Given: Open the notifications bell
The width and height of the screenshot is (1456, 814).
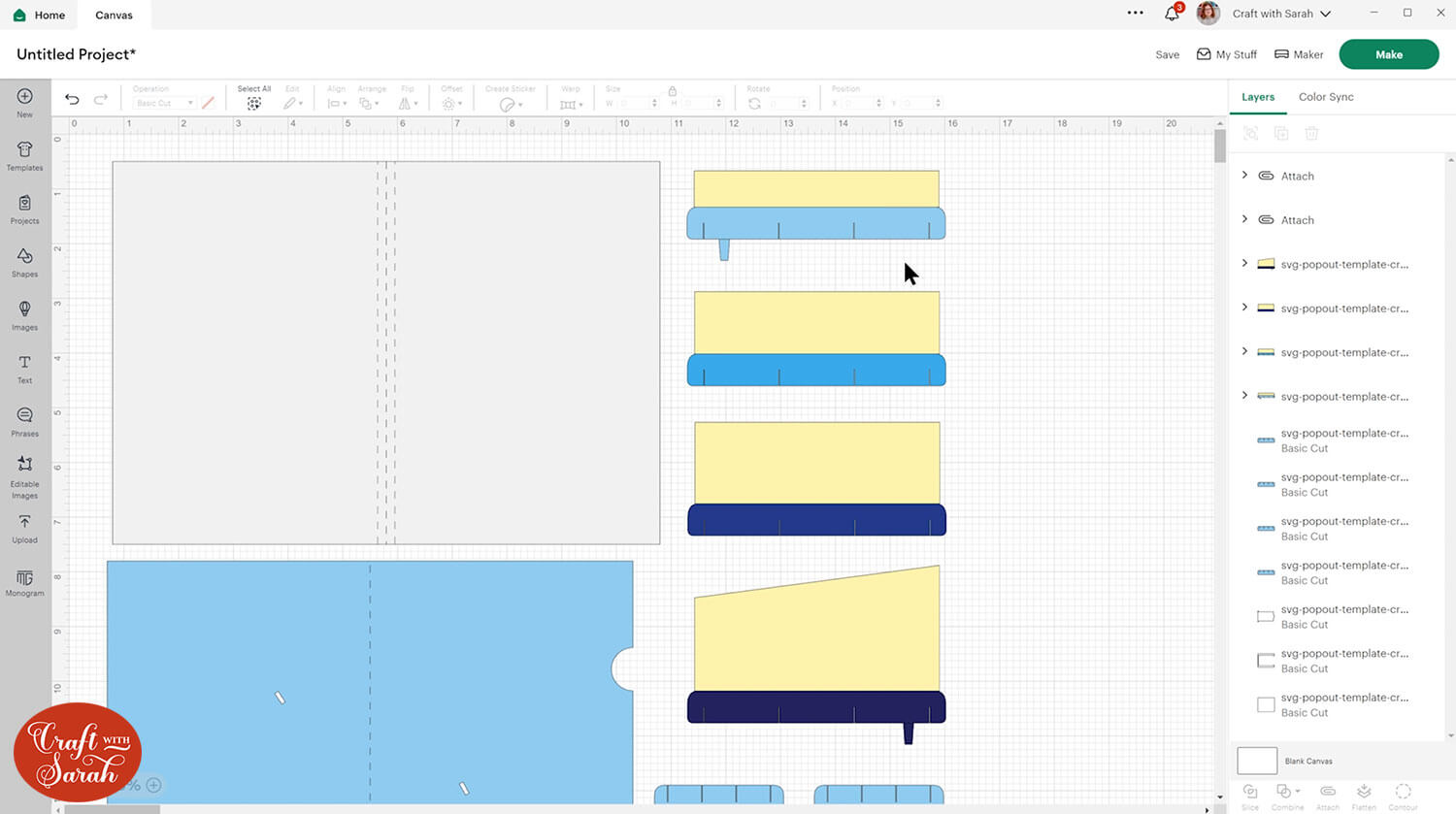Looking at the screenshot, I should [x=1172, y=14].
